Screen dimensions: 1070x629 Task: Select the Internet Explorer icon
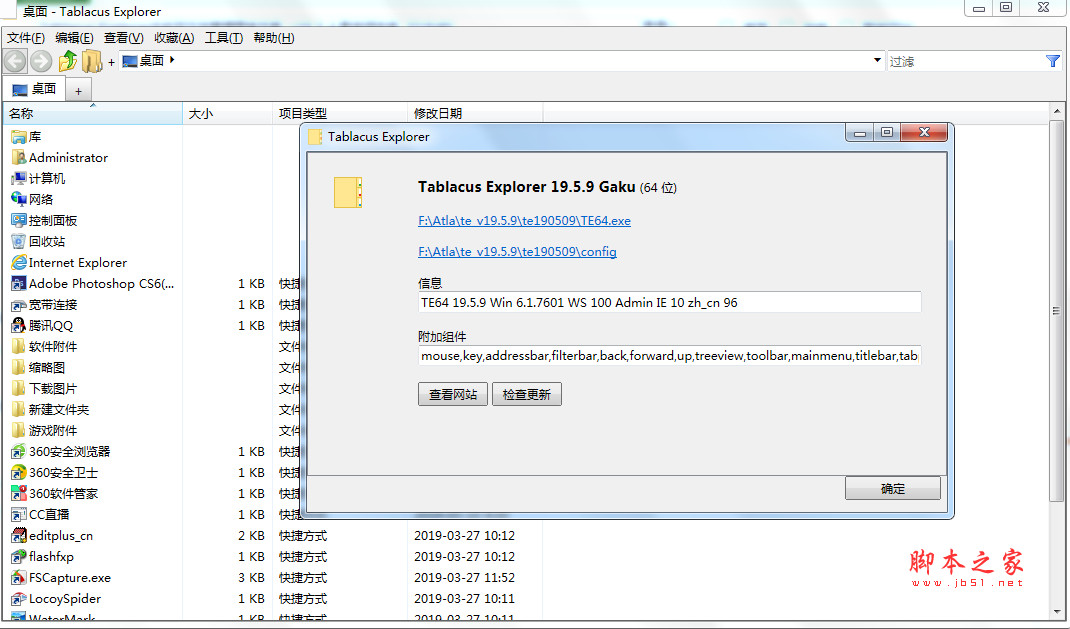coord(19,263)
